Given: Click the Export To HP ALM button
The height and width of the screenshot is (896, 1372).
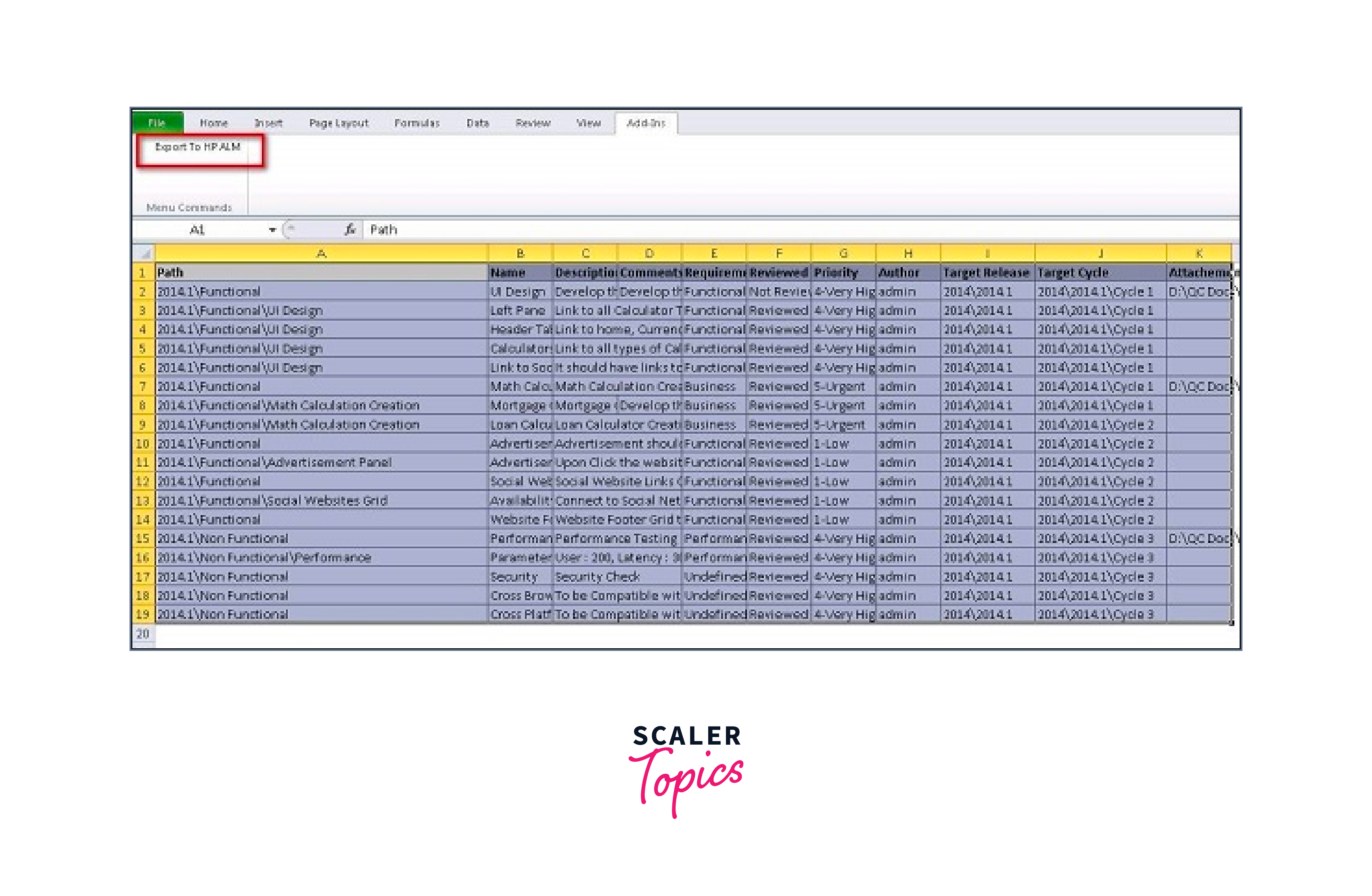Looking at the screenshot, I should point(198,148).
